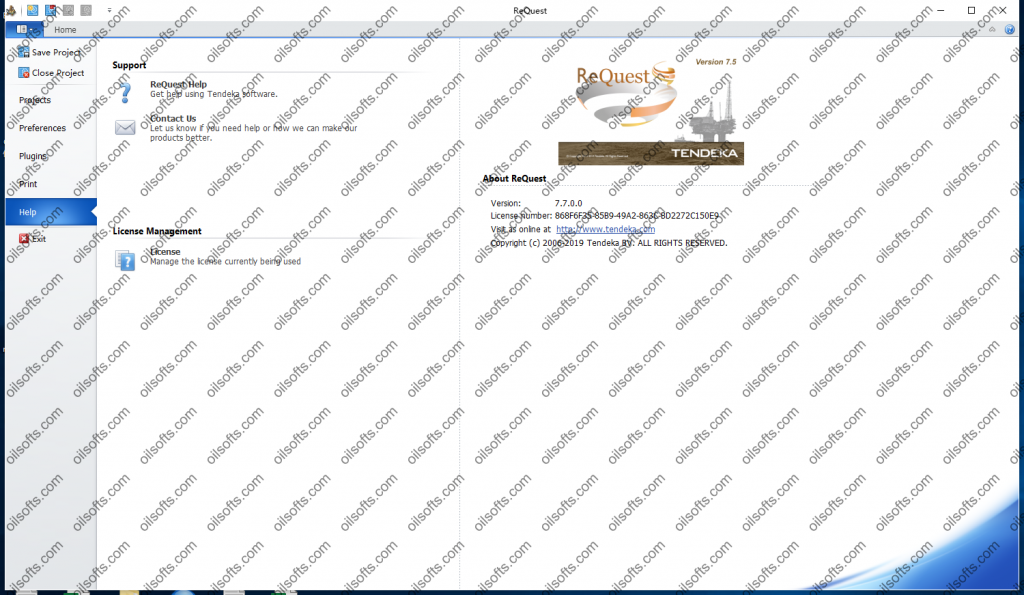
Task: Click the first blue quick-access toolbar icon
Action: point(32,10)
